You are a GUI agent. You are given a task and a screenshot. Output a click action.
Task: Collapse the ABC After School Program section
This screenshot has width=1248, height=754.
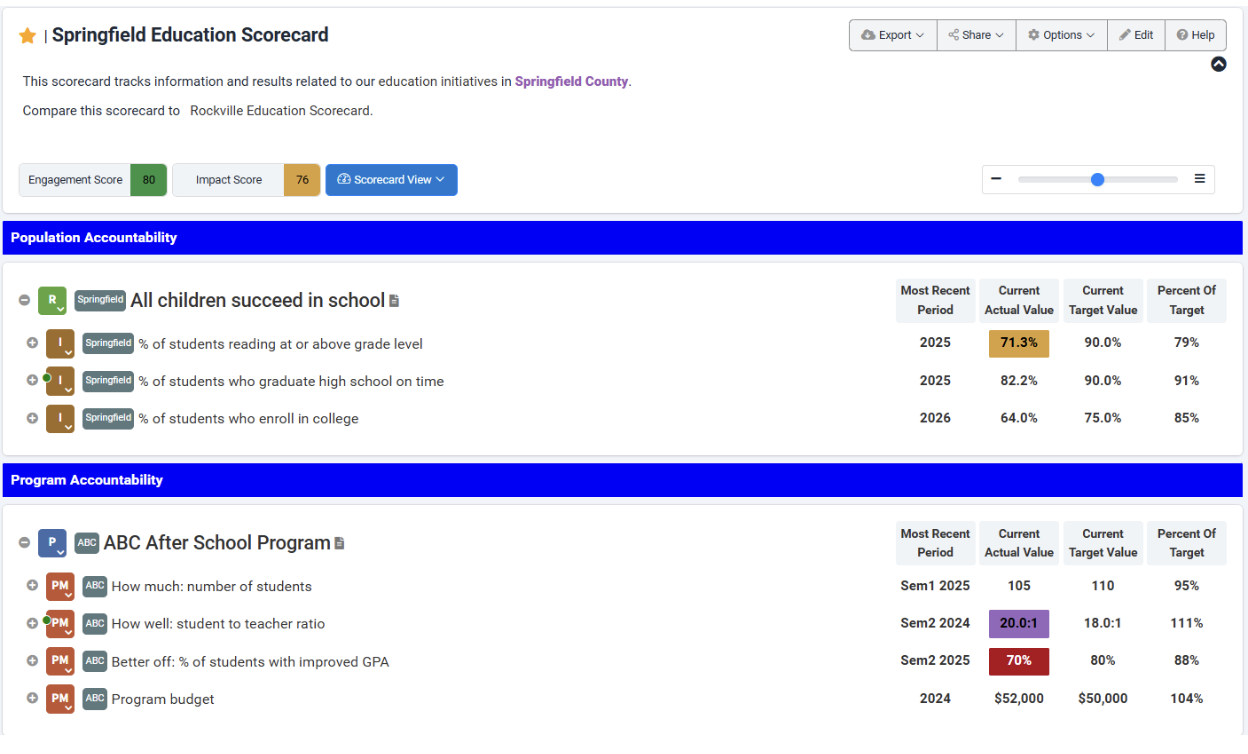coord(24,543)
